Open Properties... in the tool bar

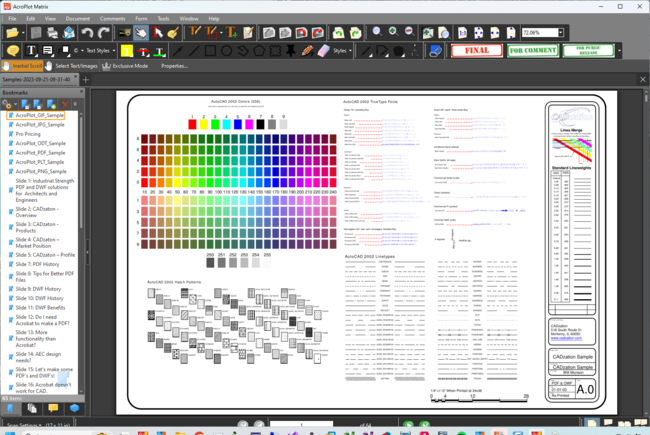click(174, 66)
